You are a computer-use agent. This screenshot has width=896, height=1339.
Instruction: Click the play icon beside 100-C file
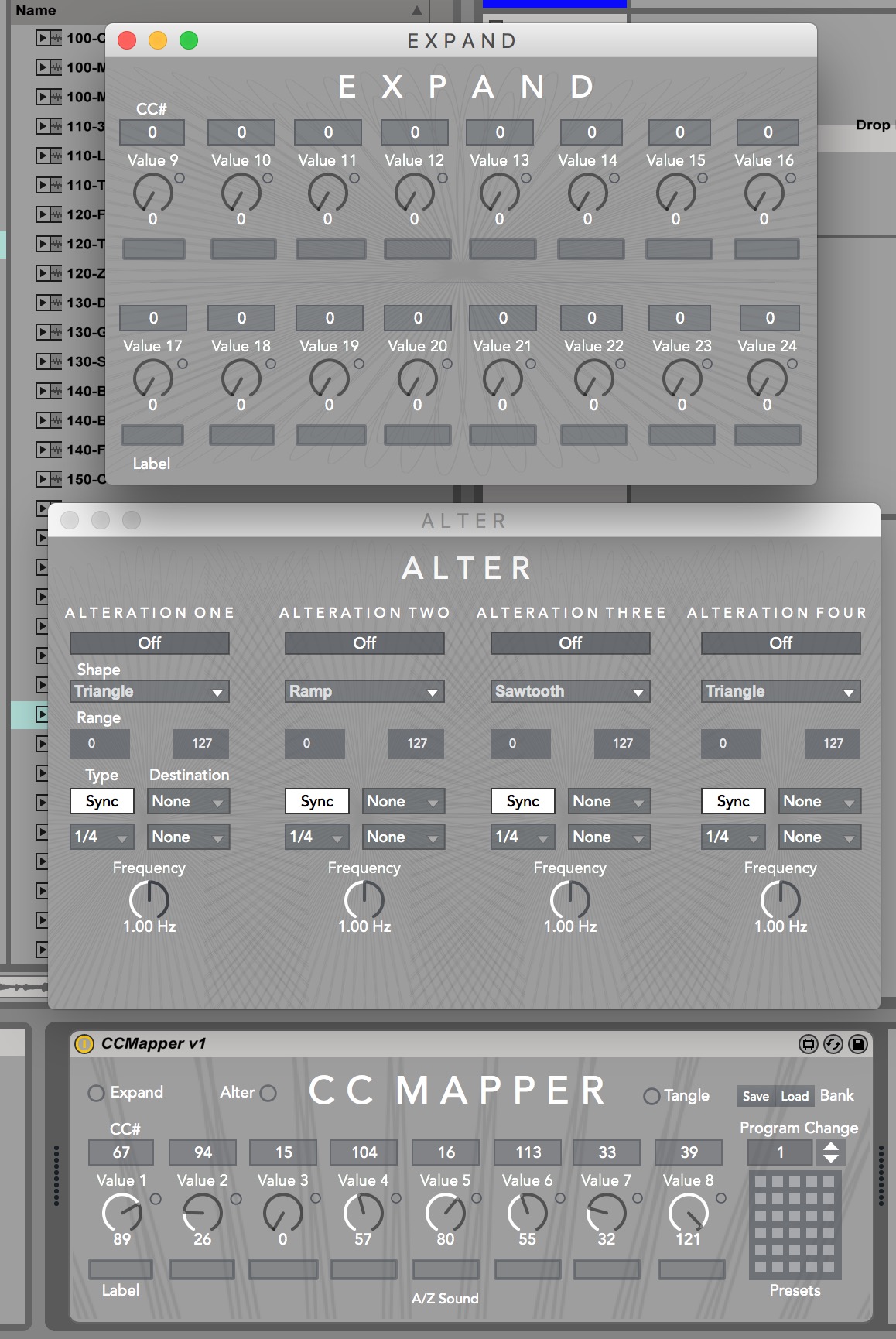point(43,38)
